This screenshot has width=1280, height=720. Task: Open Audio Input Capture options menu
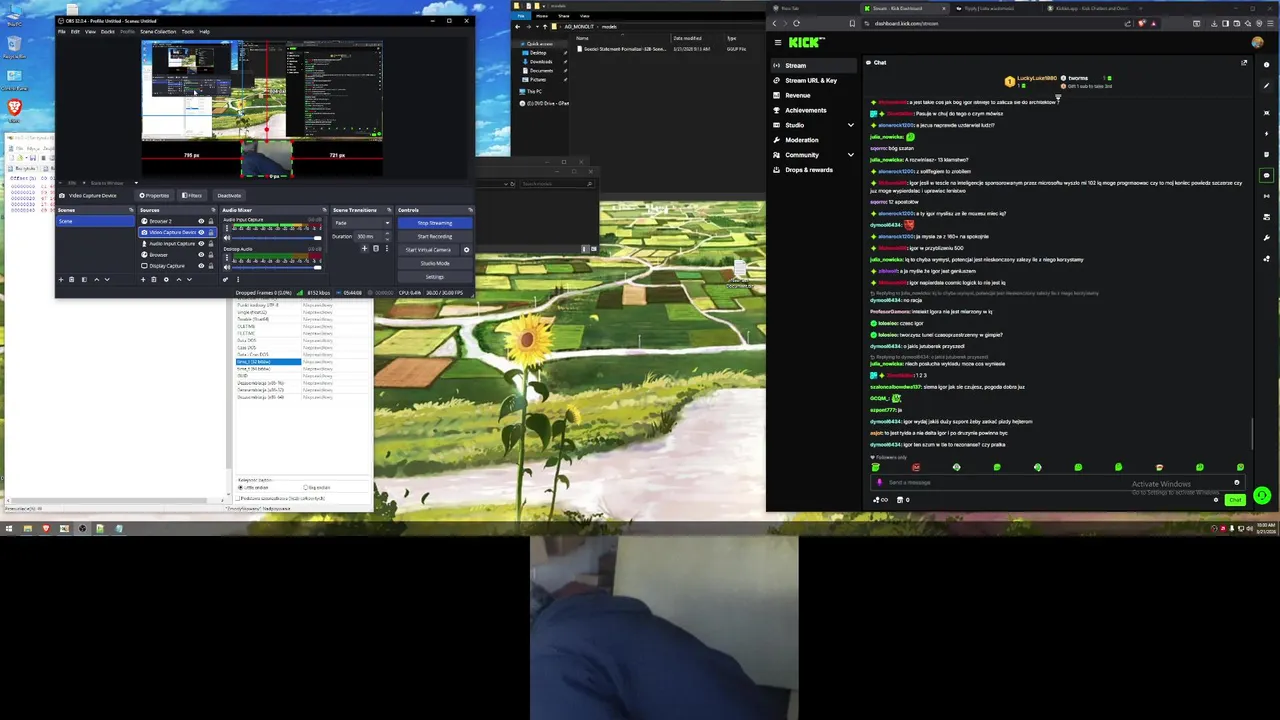(227, 228)
